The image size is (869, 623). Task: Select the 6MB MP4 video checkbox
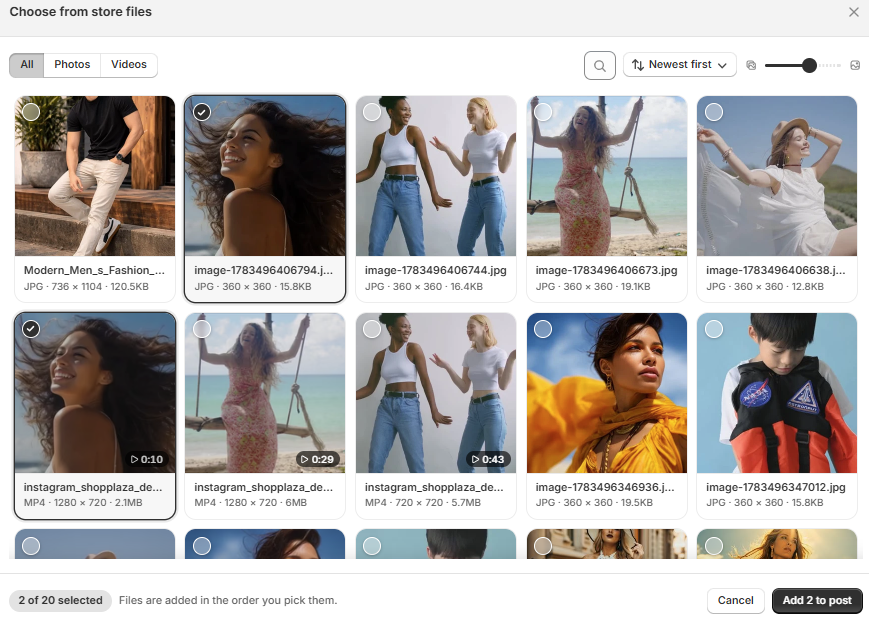202,329
